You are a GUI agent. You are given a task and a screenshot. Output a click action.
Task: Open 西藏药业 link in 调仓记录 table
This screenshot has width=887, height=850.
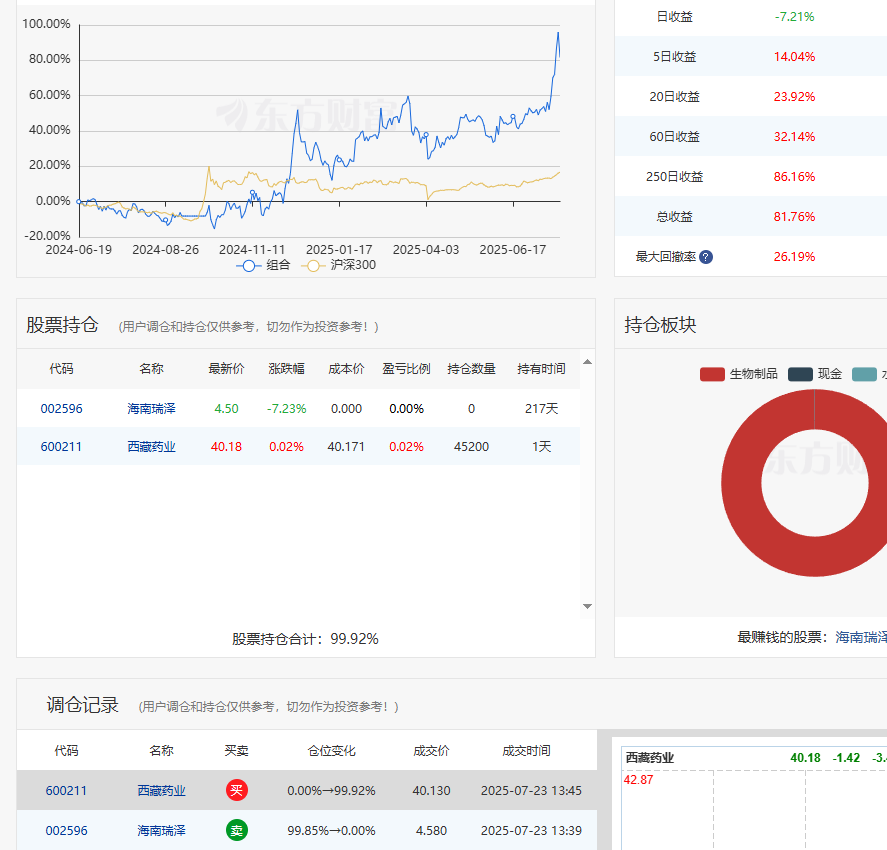(x=161, y=791)
